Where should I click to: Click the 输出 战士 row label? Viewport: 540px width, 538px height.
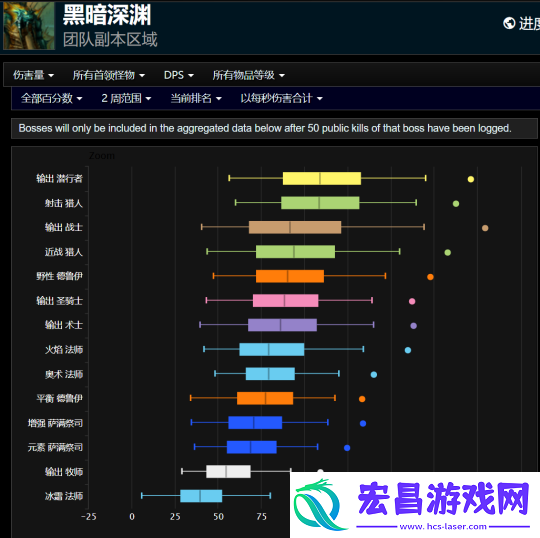tap(64, 227)
